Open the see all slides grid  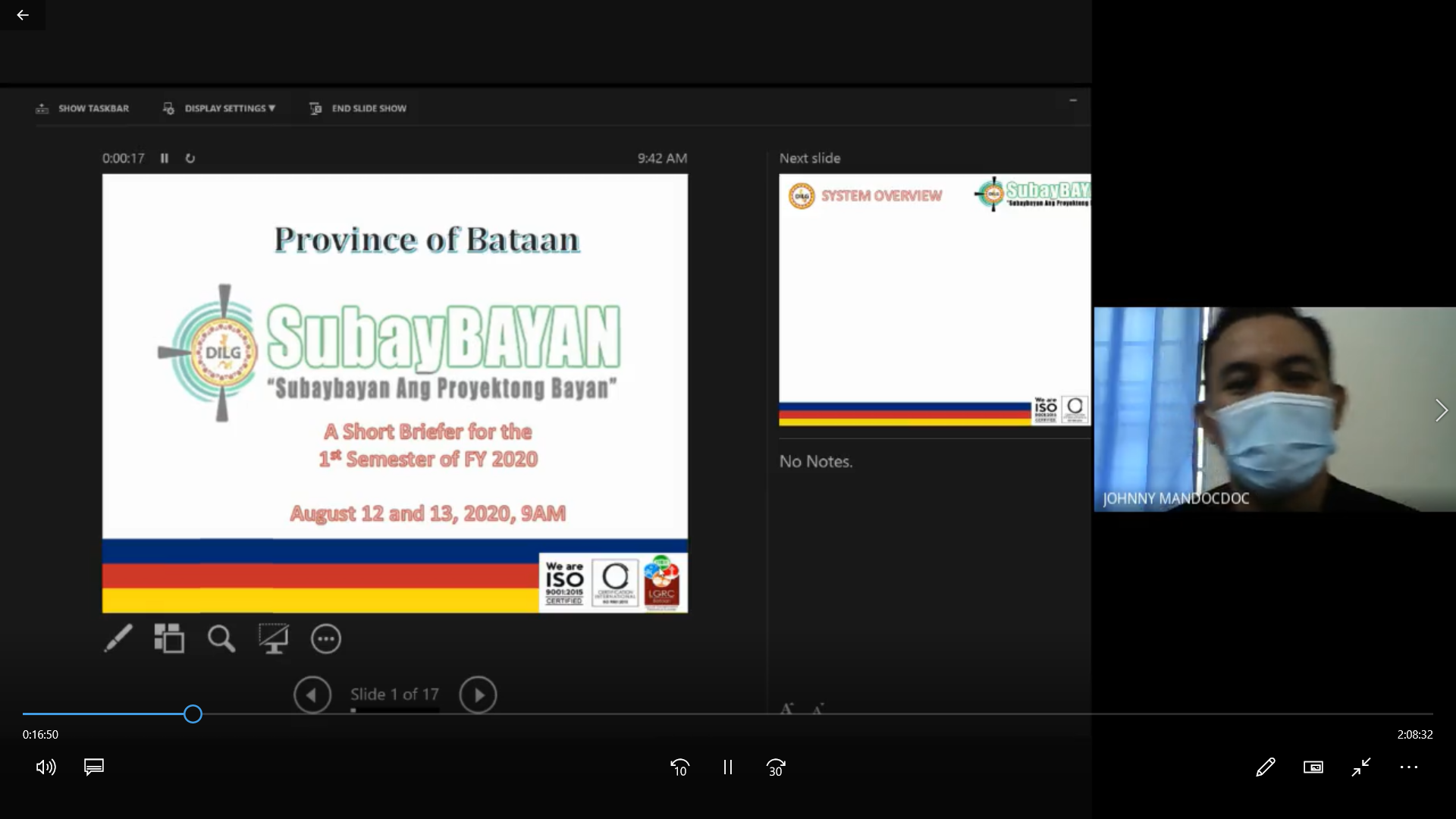pos(169,639)
